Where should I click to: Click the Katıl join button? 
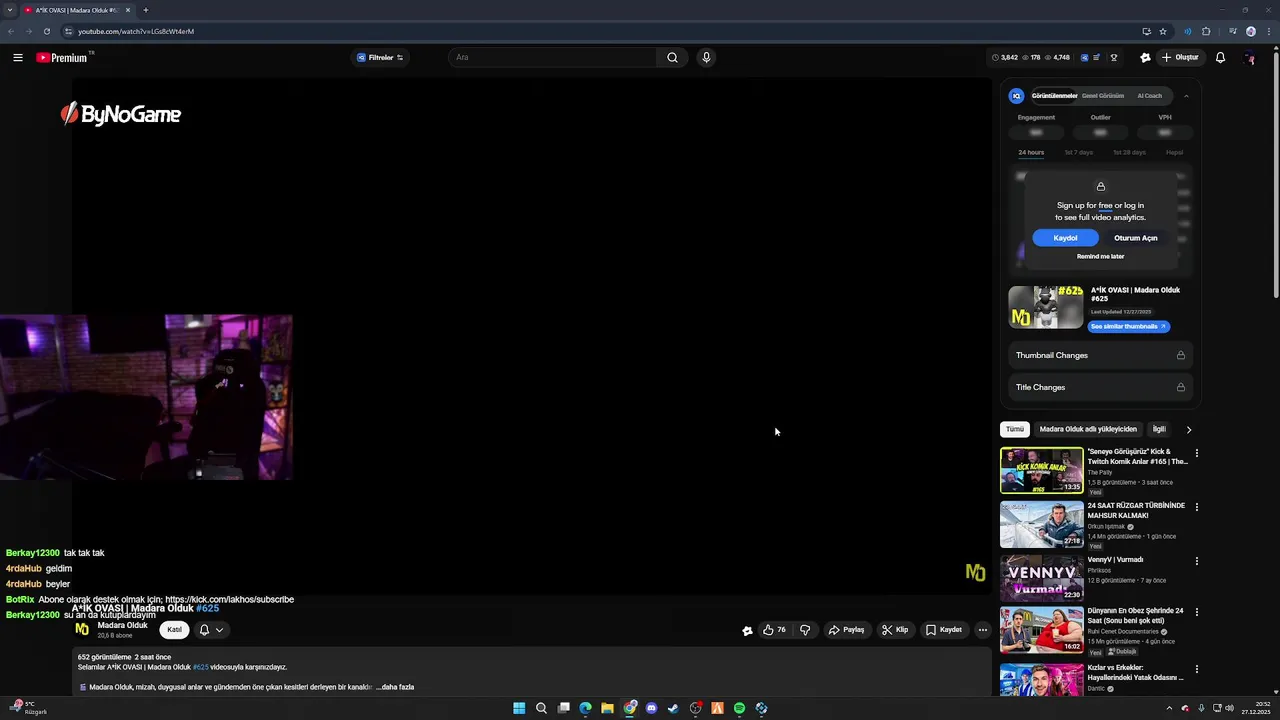pyautogui.click(x=174, y=630)
